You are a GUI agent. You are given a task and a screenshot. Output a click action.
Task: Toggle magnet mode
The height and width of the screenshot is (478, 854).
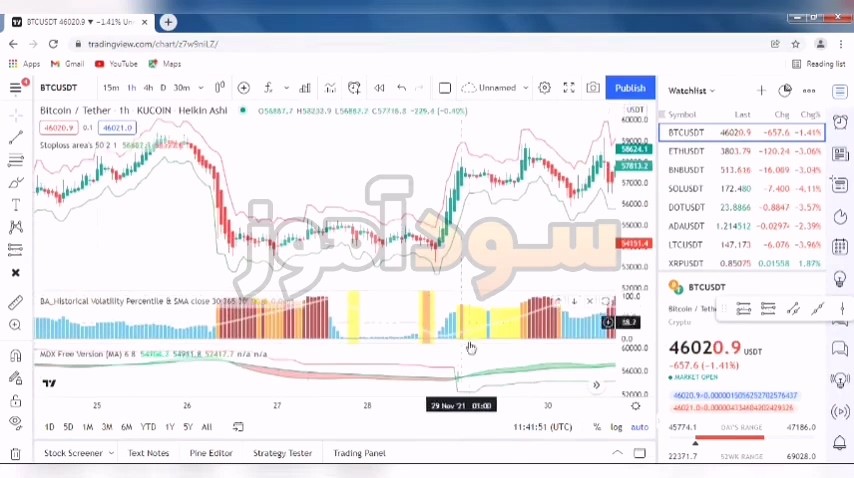(16, 356)
